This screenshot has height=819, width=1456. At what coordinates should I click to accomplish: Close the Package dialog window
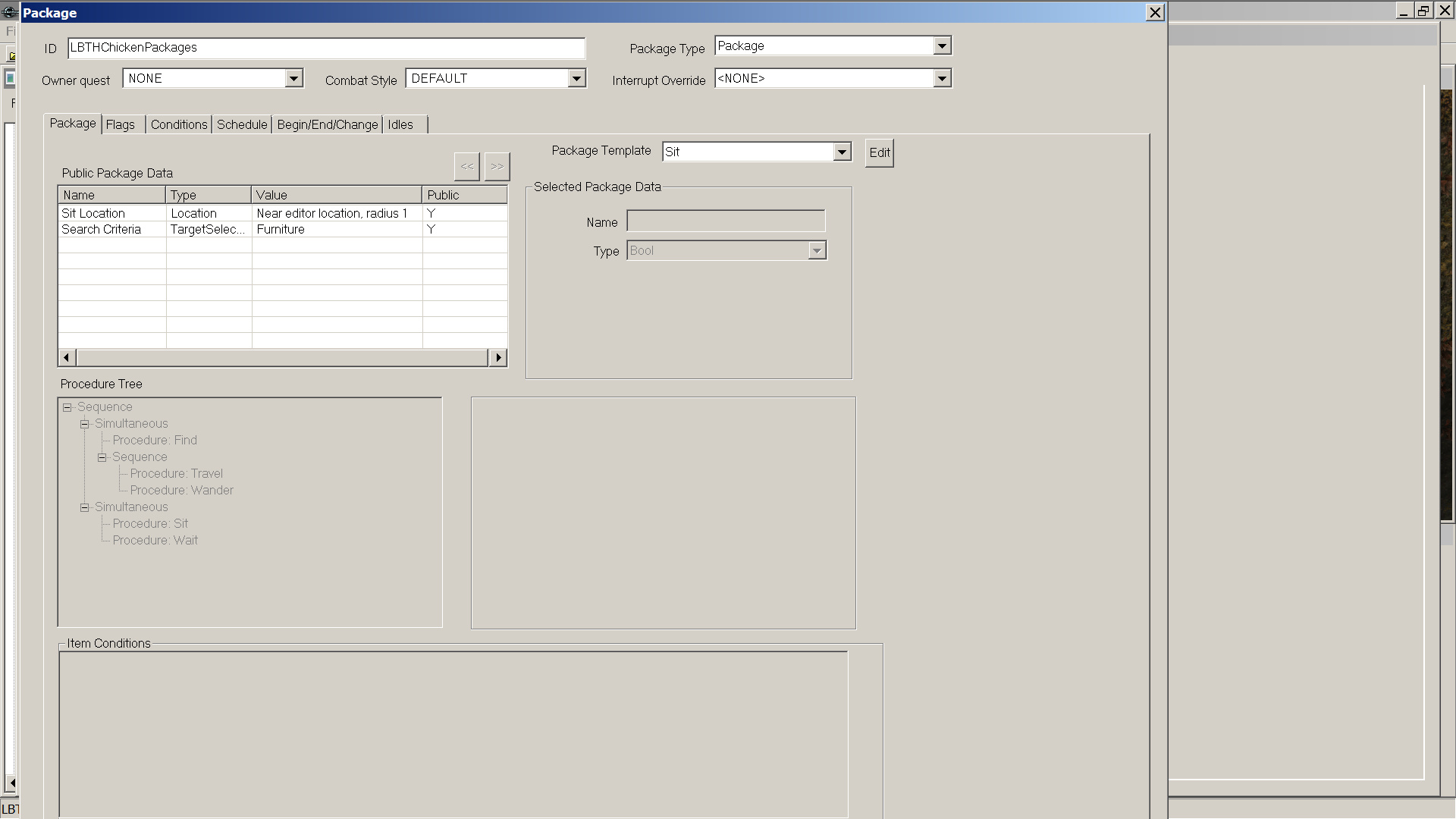1155,12
